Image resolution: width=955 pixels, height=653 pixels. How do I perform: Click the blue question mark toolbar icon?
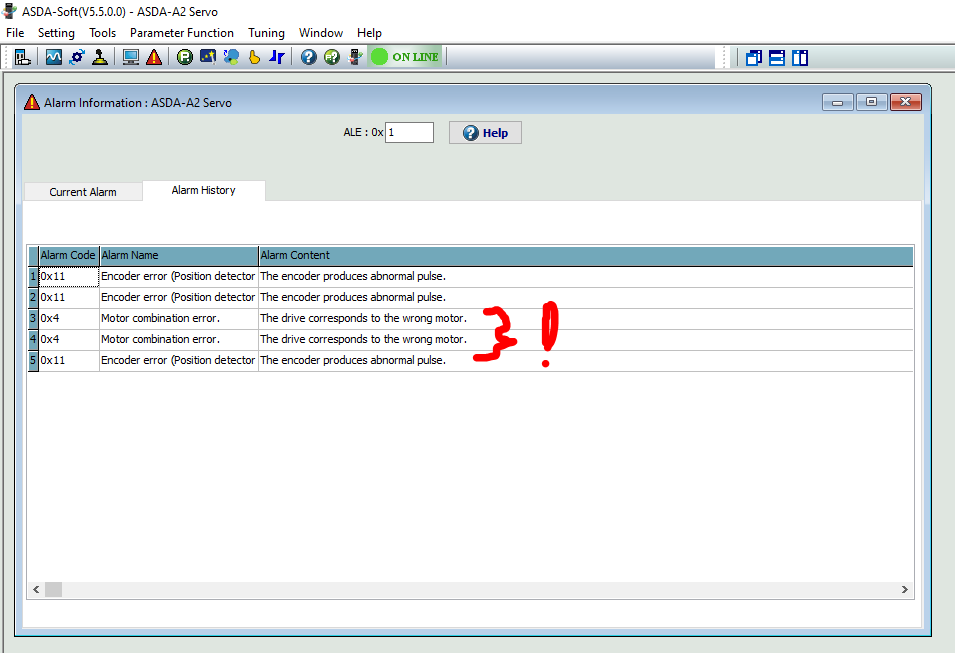(x=308, y=57)
